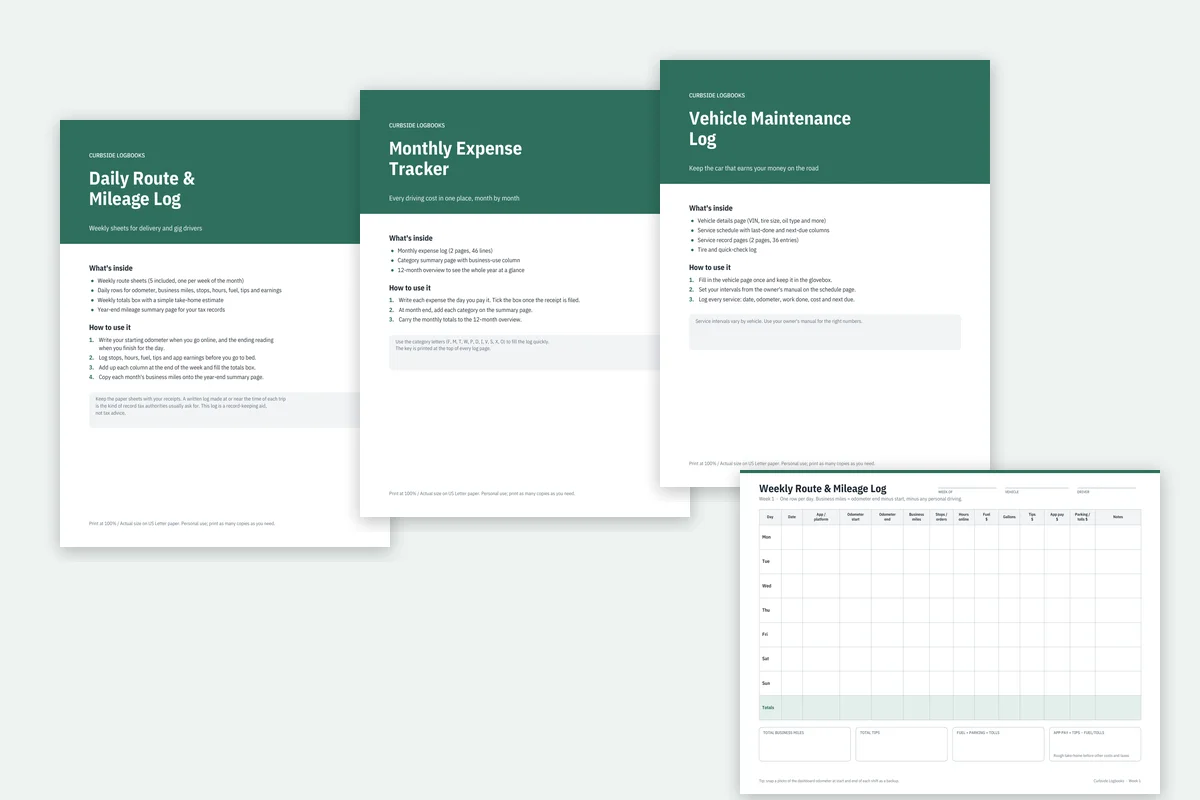Click the 'Totals' row label in weekly log
This screenshot has height=800, width=1200.
pos(768,707)
